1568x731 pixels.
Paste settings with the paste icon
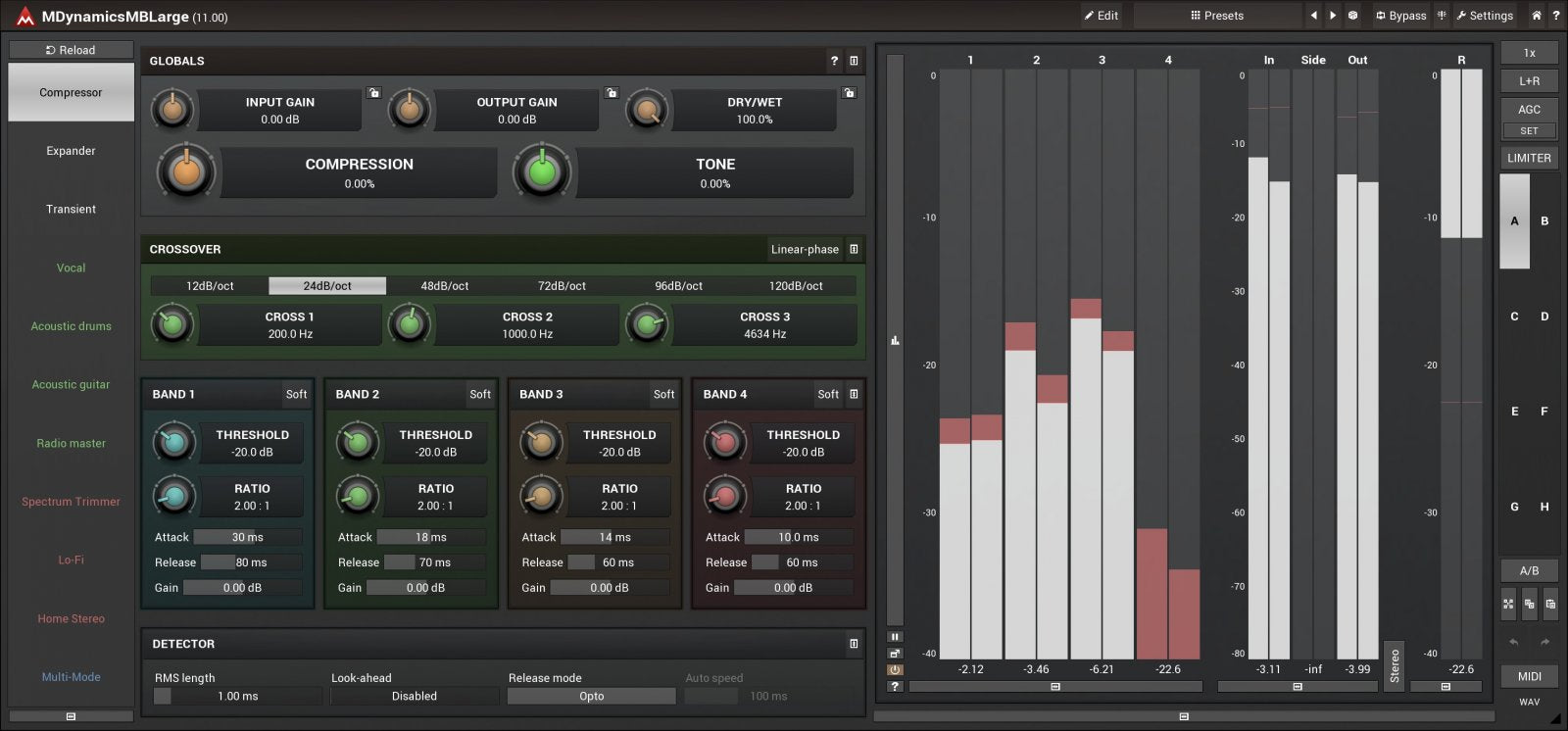pyautogui.click(x=1550, y=605)
